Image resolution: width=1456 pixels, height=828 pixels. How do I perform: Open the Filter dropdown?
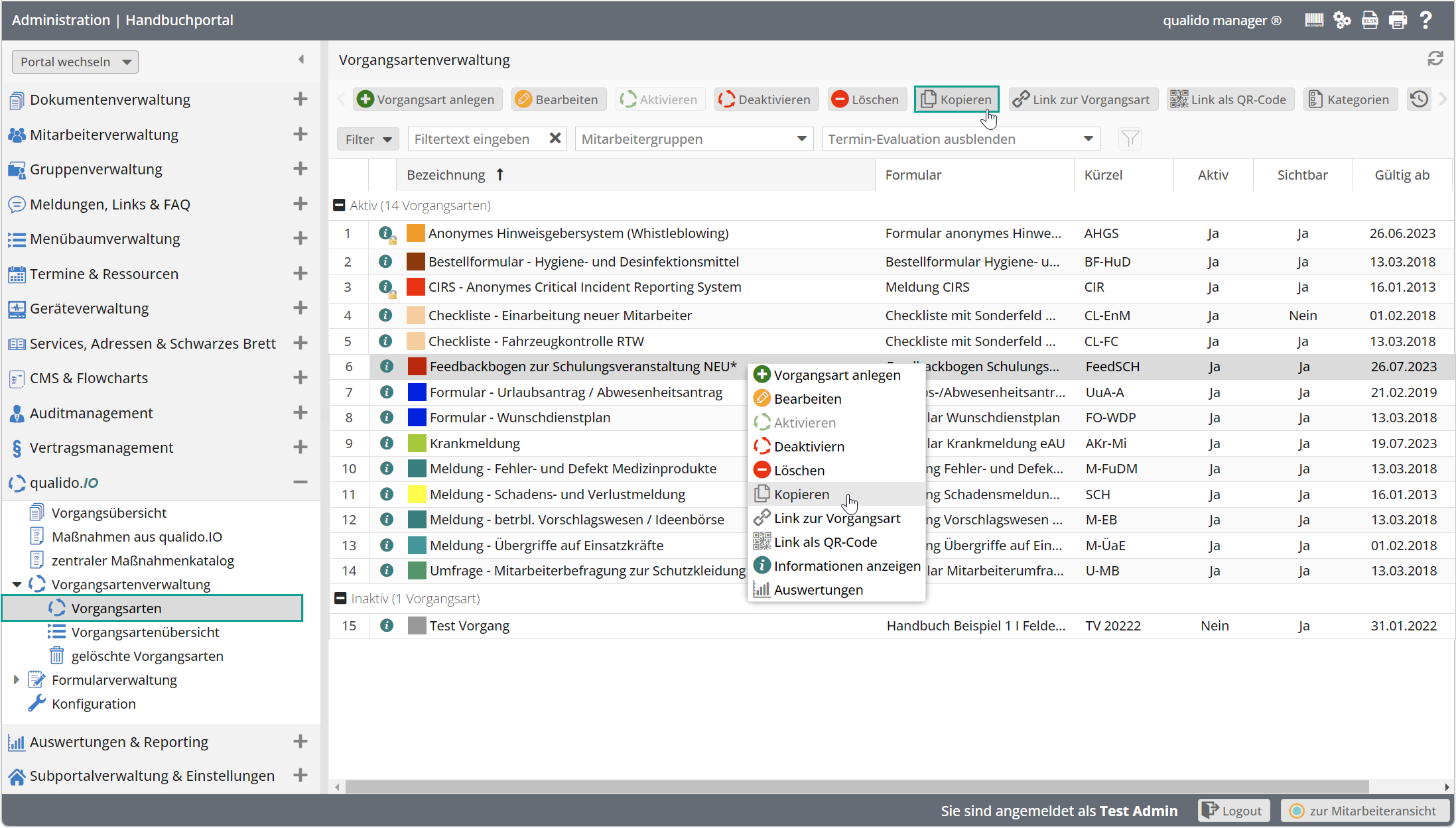(x=367, y=139)
